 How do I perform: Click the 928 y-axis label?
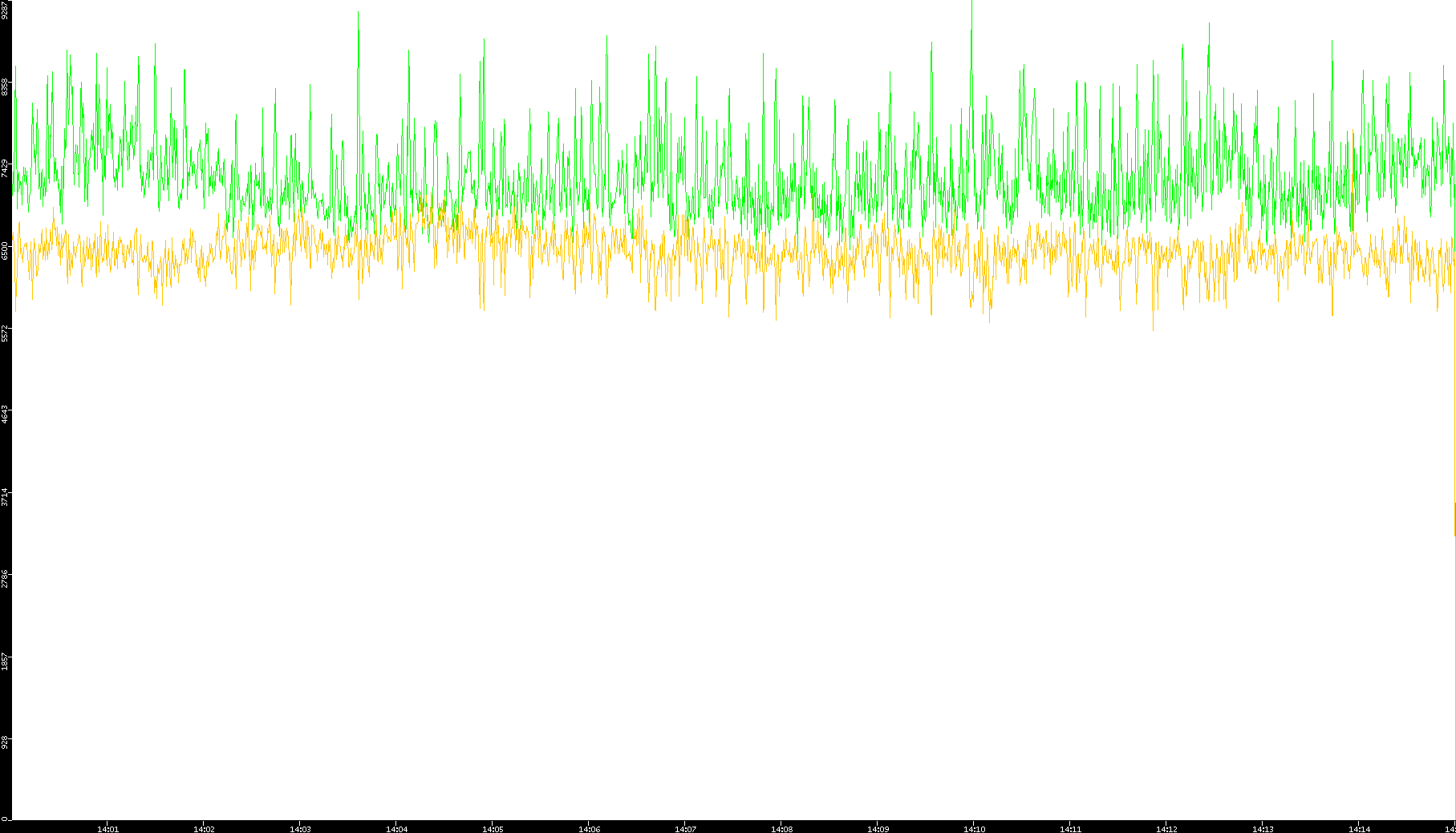pos(6,743)
